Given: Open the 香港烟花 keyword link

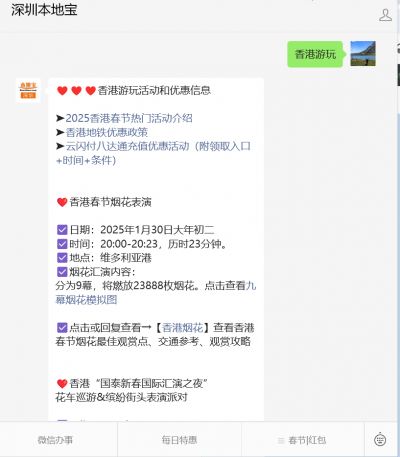Looking at the screenshot, I should click(x=183, y=328).
